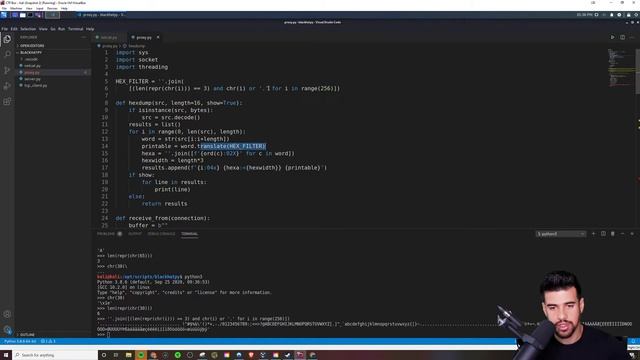
Task: Open the Explorer panel ellipsis menu
Action: (84, 37)
